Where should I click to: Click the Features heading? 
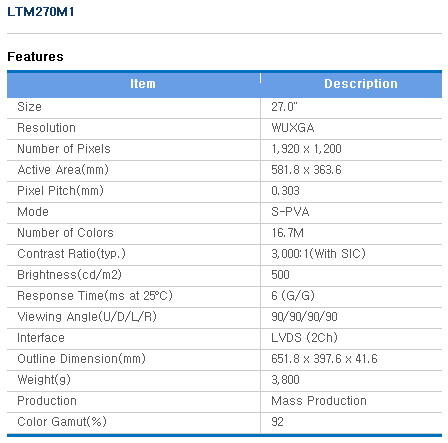coord(35,57)
